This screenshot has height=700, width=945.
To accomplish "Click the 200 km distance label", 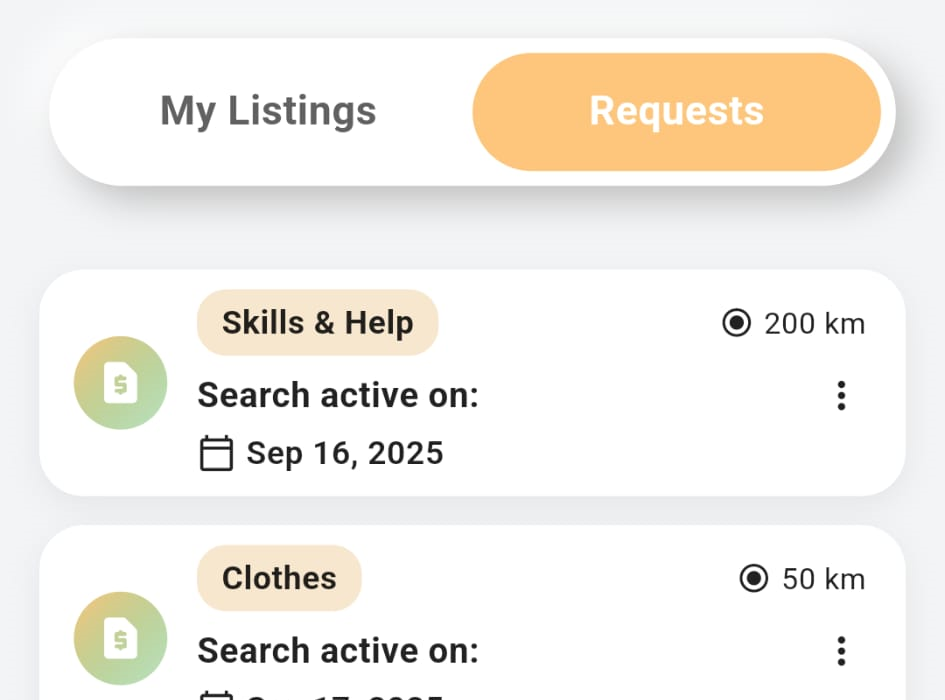I will pos(815,324).
